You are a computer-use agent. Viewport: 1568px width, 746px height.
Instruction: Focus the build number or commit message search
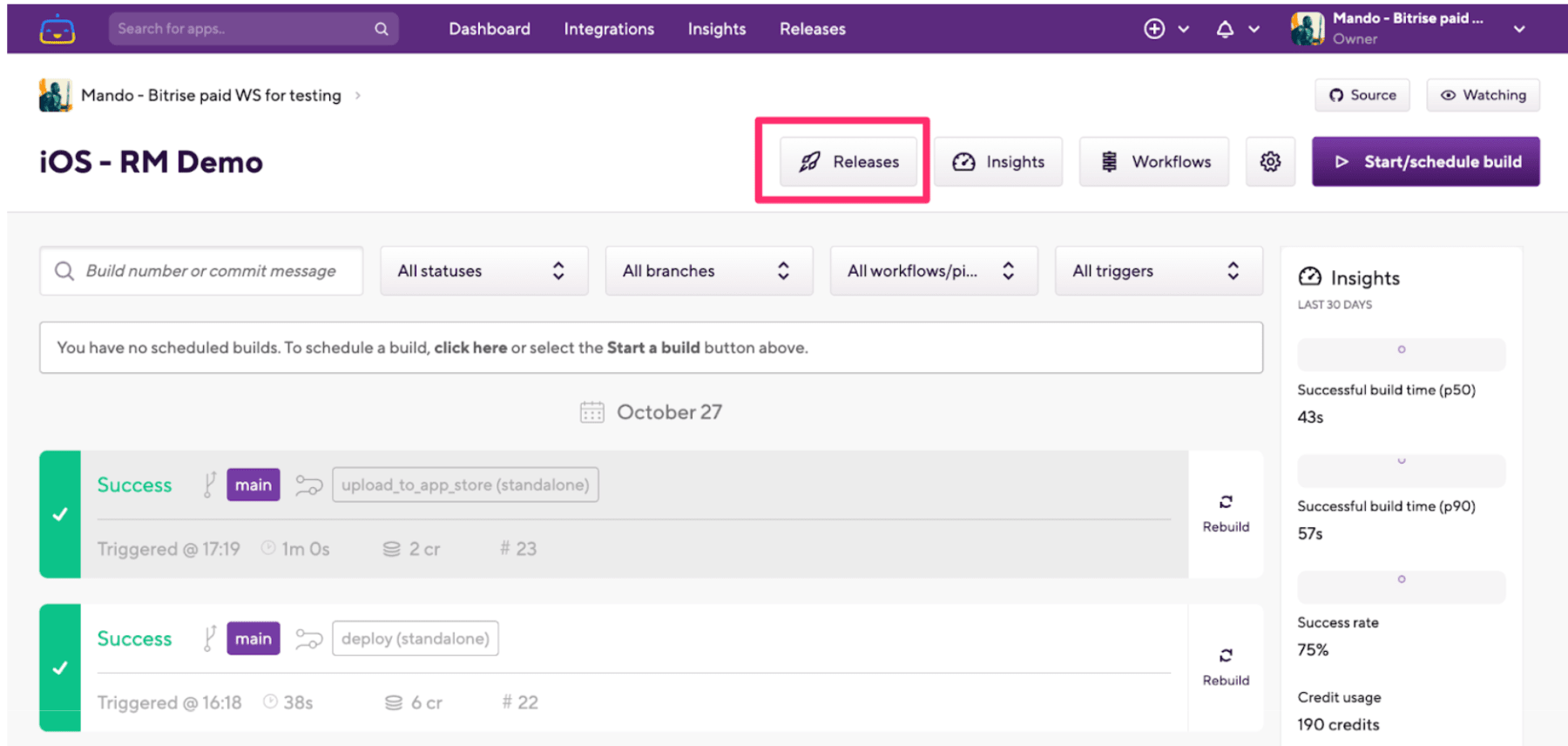pyautogui.click(x=201, y=271)
